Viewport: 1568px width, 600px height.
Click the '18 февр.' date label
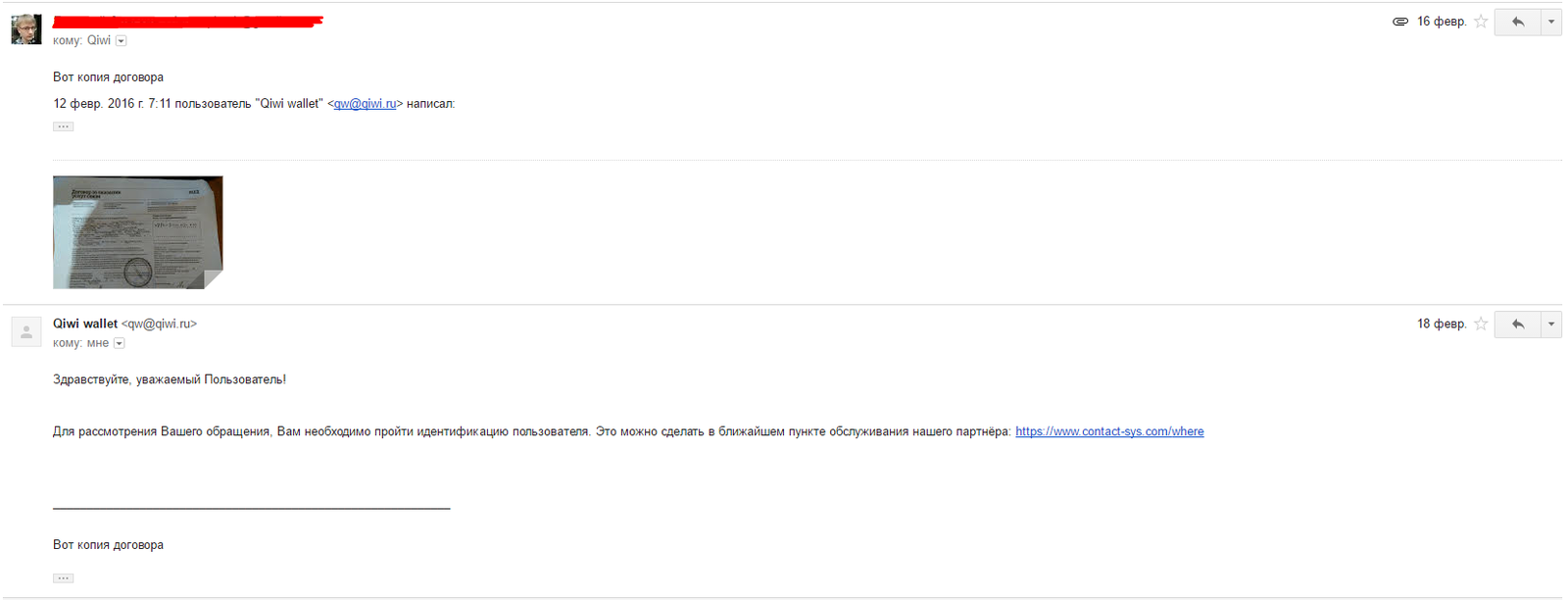pos(1441,325)
